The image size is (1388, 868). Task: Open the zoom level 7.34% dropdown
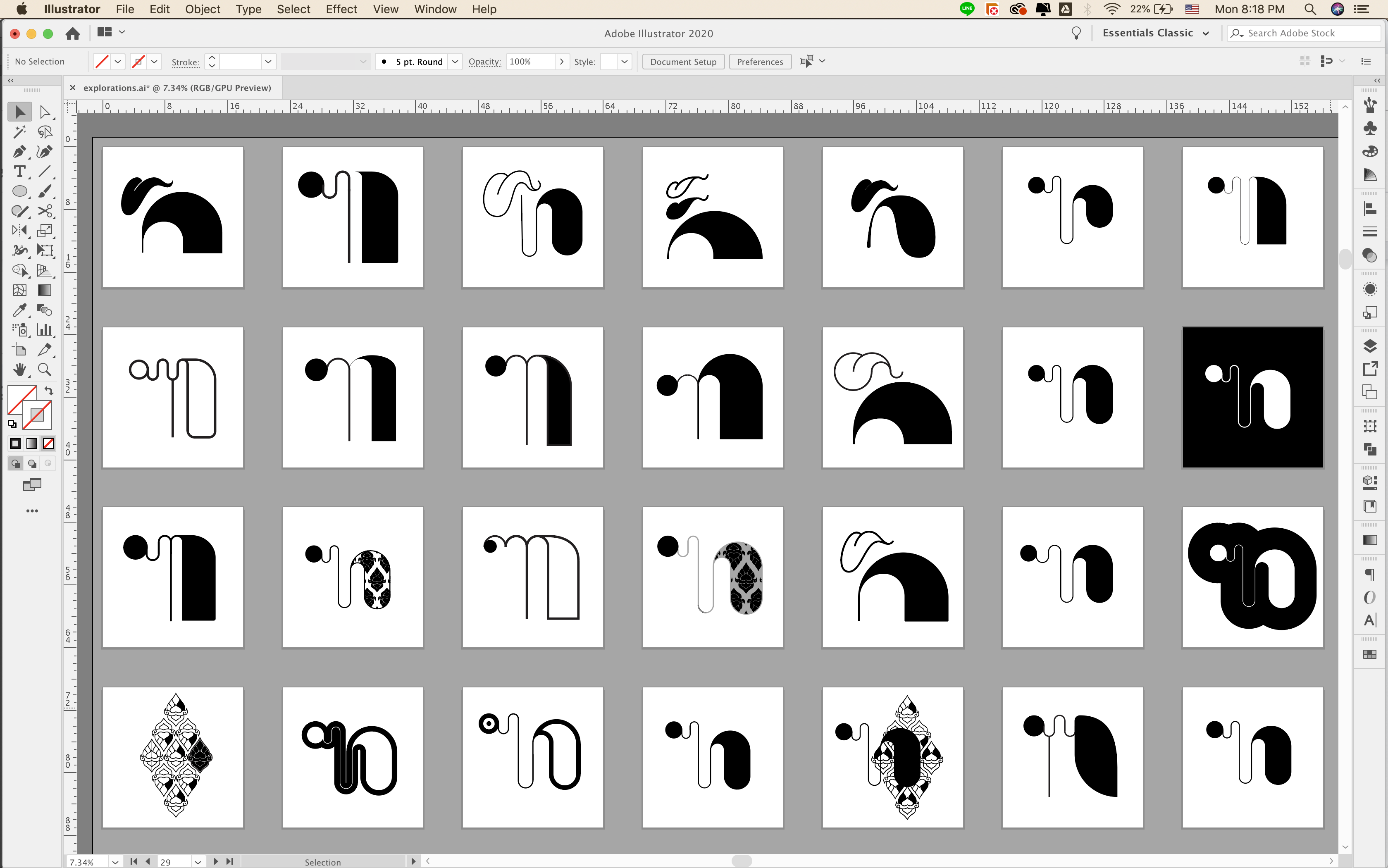pos(115,862)
